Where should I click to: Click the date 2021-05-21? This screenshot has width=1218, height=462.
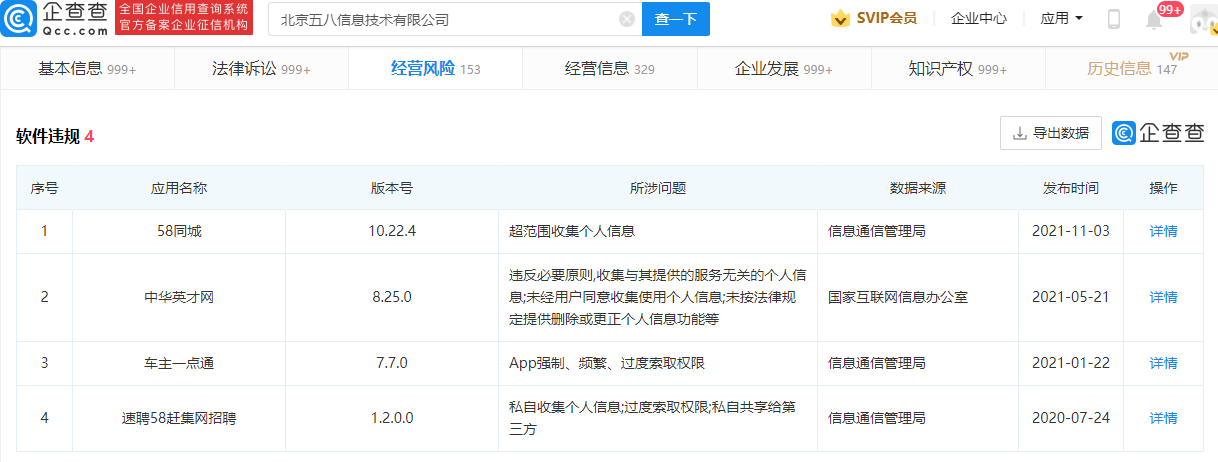click(1070, 297)
